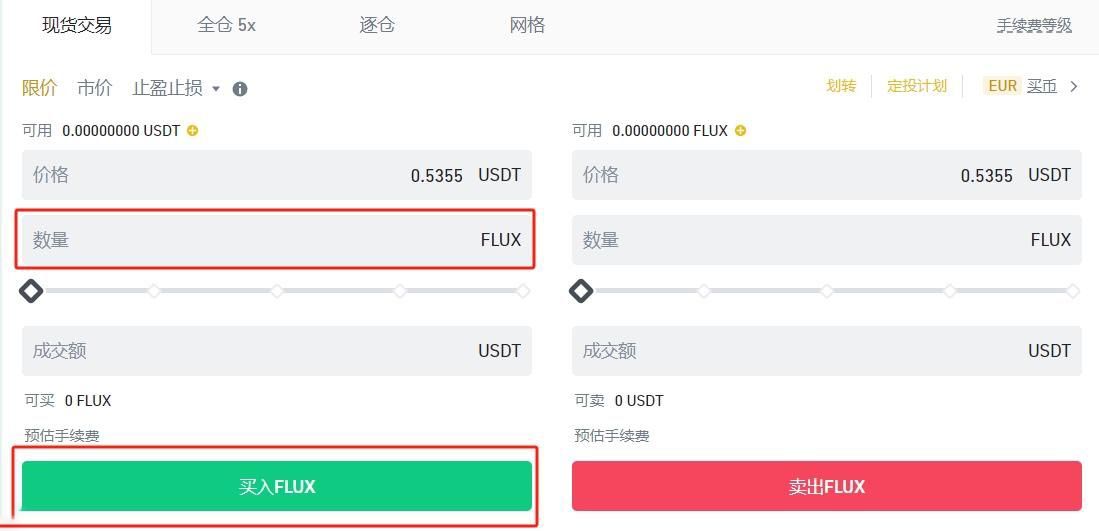Select the 限价 order type

coord(40,88)
